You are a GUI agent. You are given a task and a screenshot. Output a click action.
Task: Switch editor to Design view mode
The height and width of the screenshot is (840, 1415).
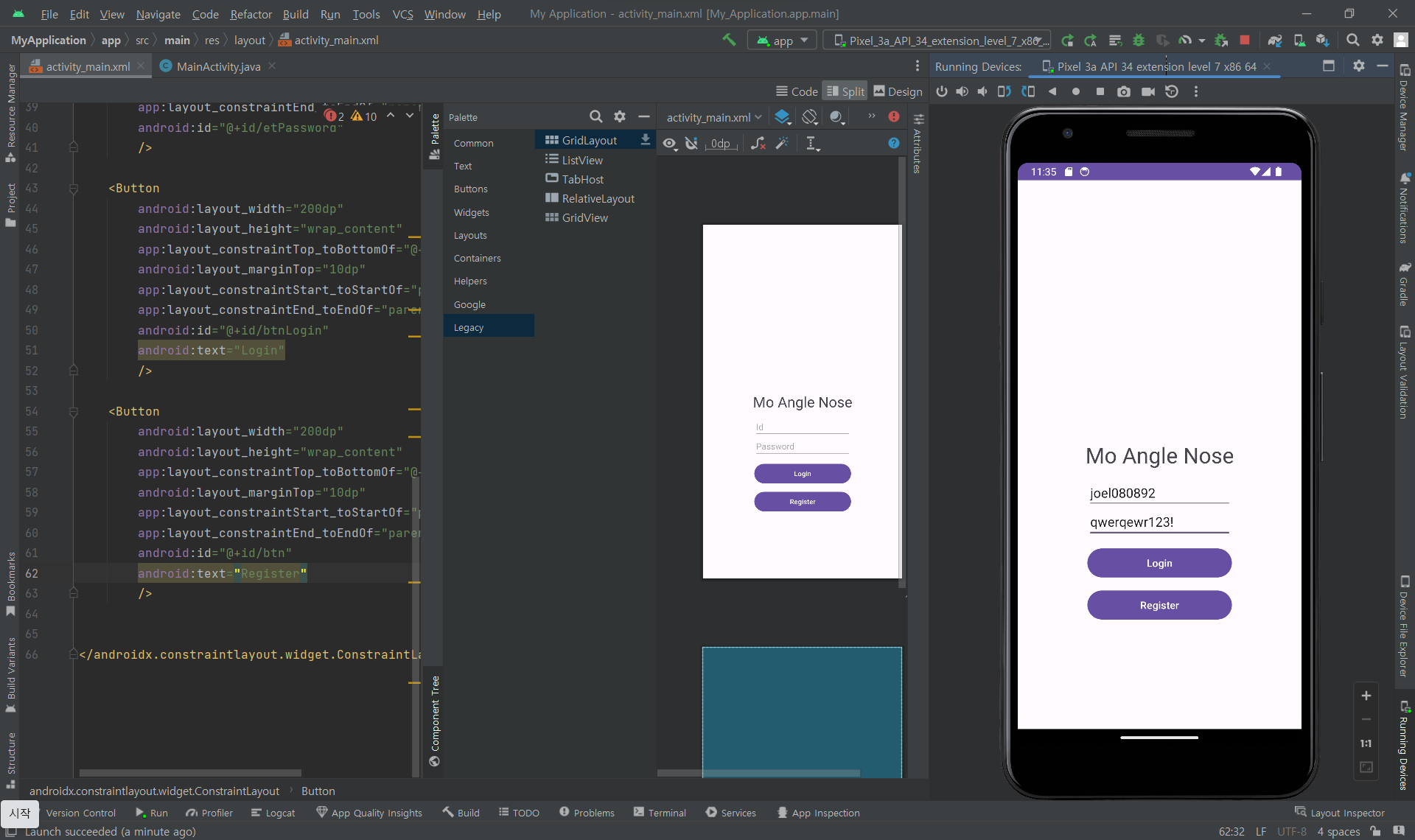(898, 91)
